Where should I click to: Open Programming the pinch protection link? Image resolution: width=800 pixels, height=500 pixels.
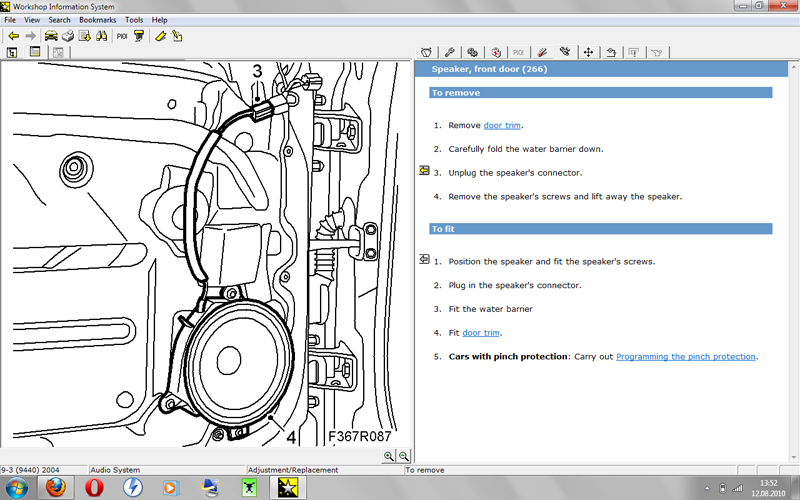tap(686, 357)
